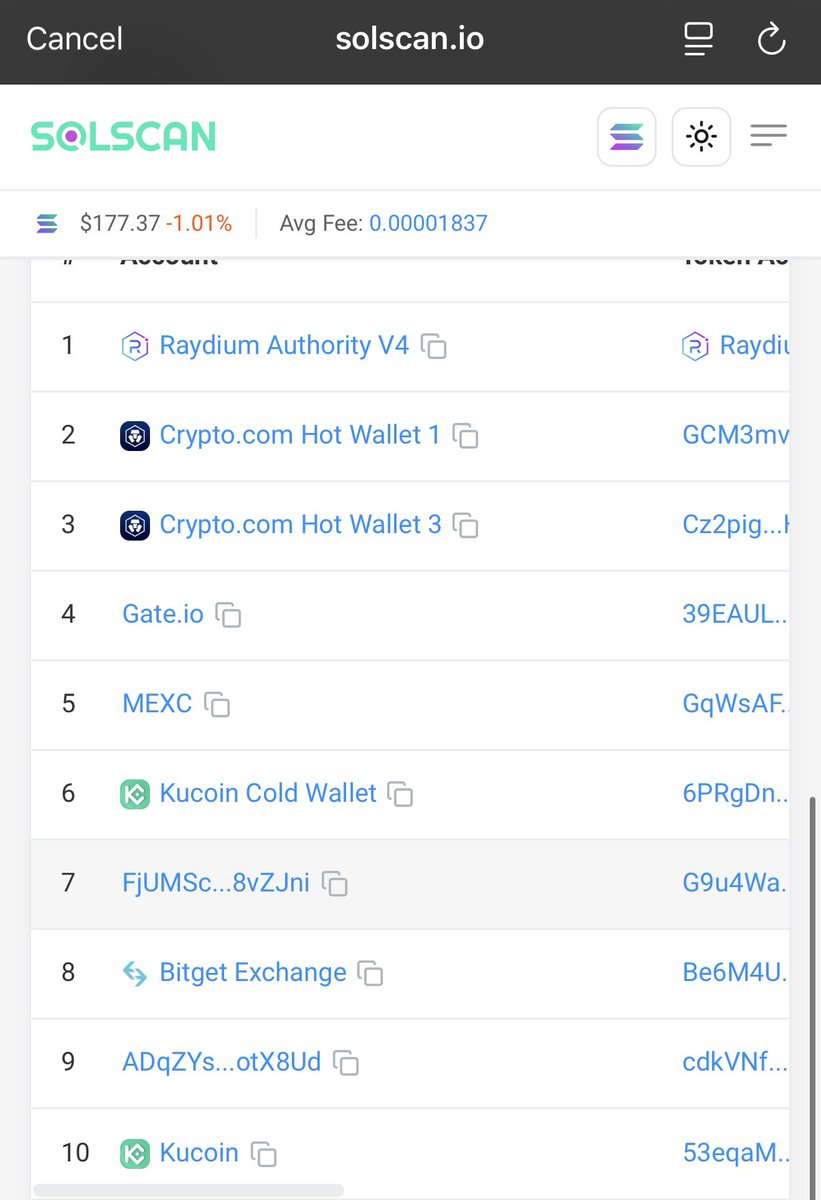Image resolution: width=821 pixels, height=1200 pixels.
Task: Click the solscan.io address title
Action: (x=410, y=39)
